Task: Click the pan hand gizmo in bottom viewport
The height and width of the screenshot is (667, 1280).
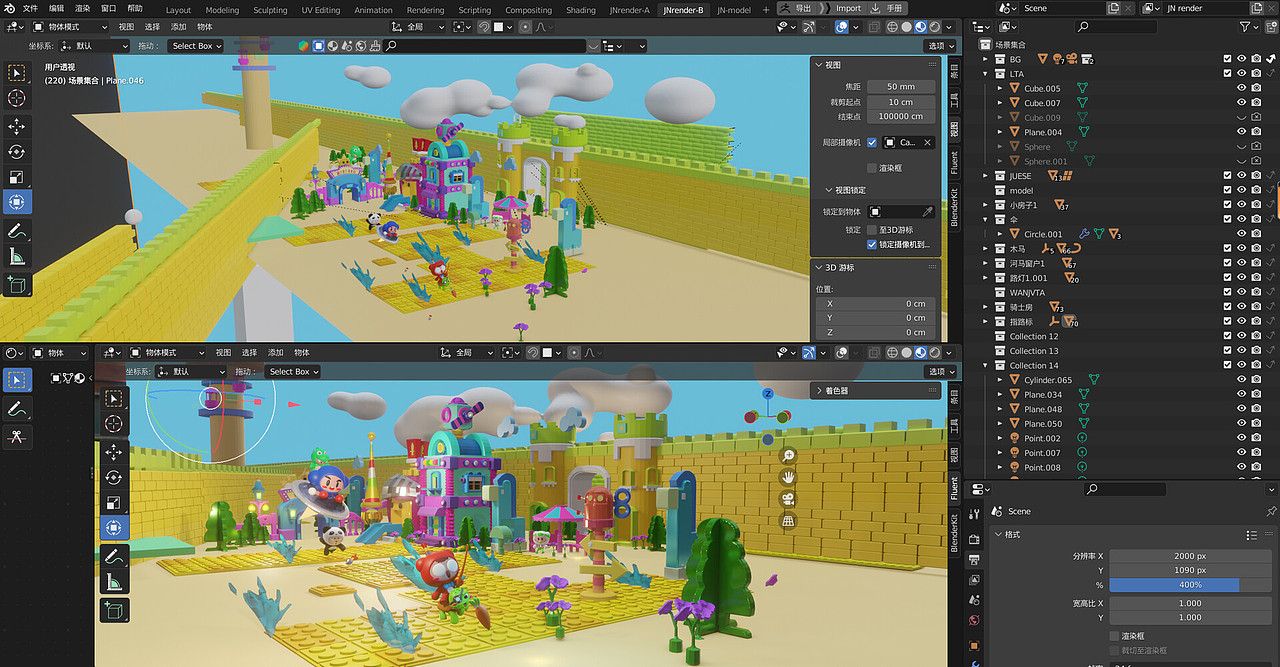Action: pos(788,478)
